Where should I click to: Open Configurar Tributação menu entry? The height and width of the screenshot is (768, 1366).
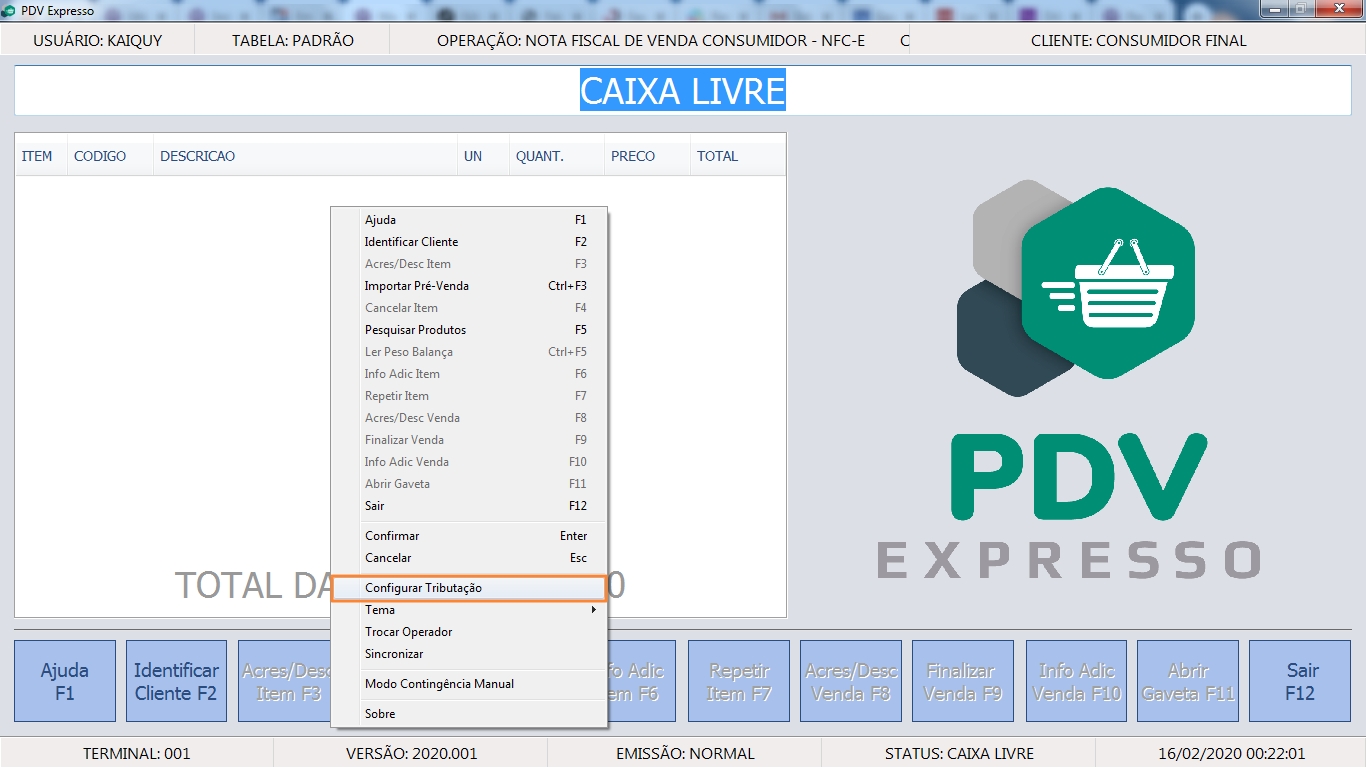coord(468,588)
